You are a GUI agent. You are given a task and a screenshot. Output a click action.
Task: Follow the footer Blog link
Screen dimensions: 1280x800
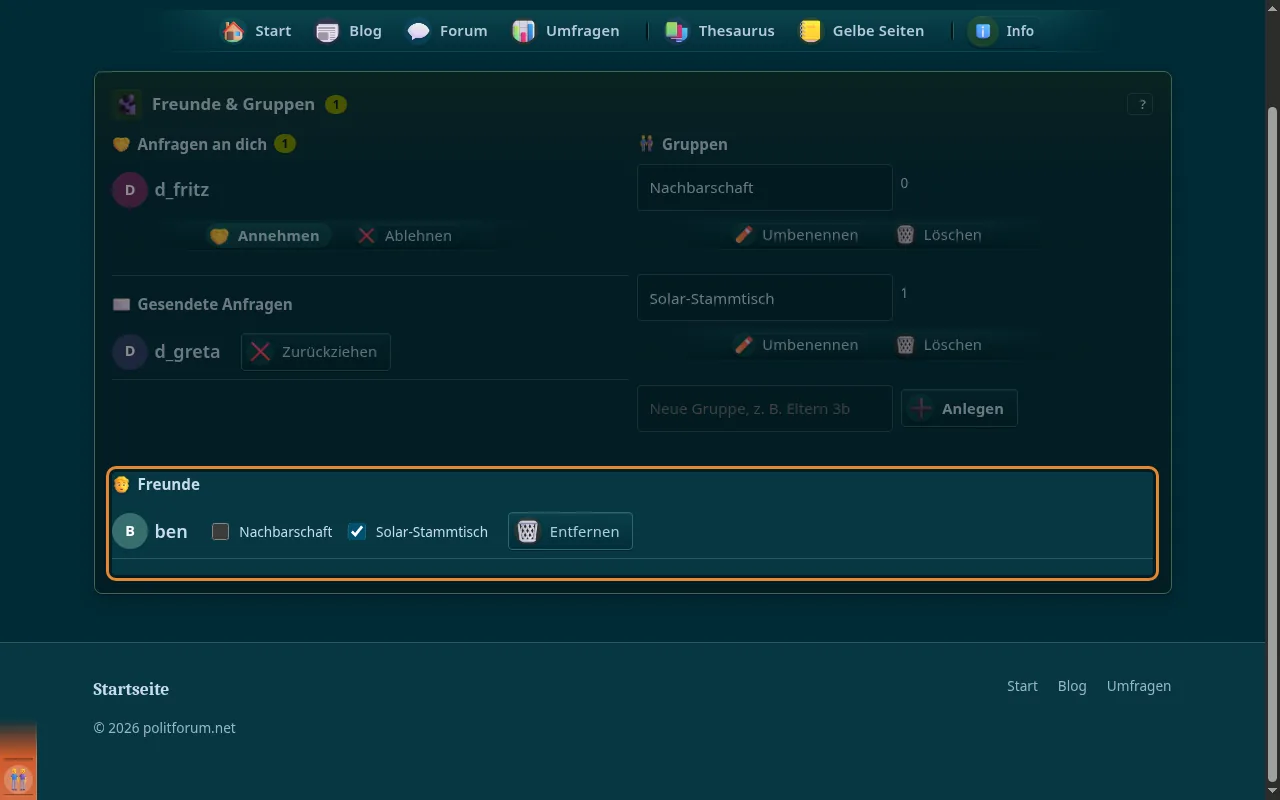click(x=1072, y=686)
